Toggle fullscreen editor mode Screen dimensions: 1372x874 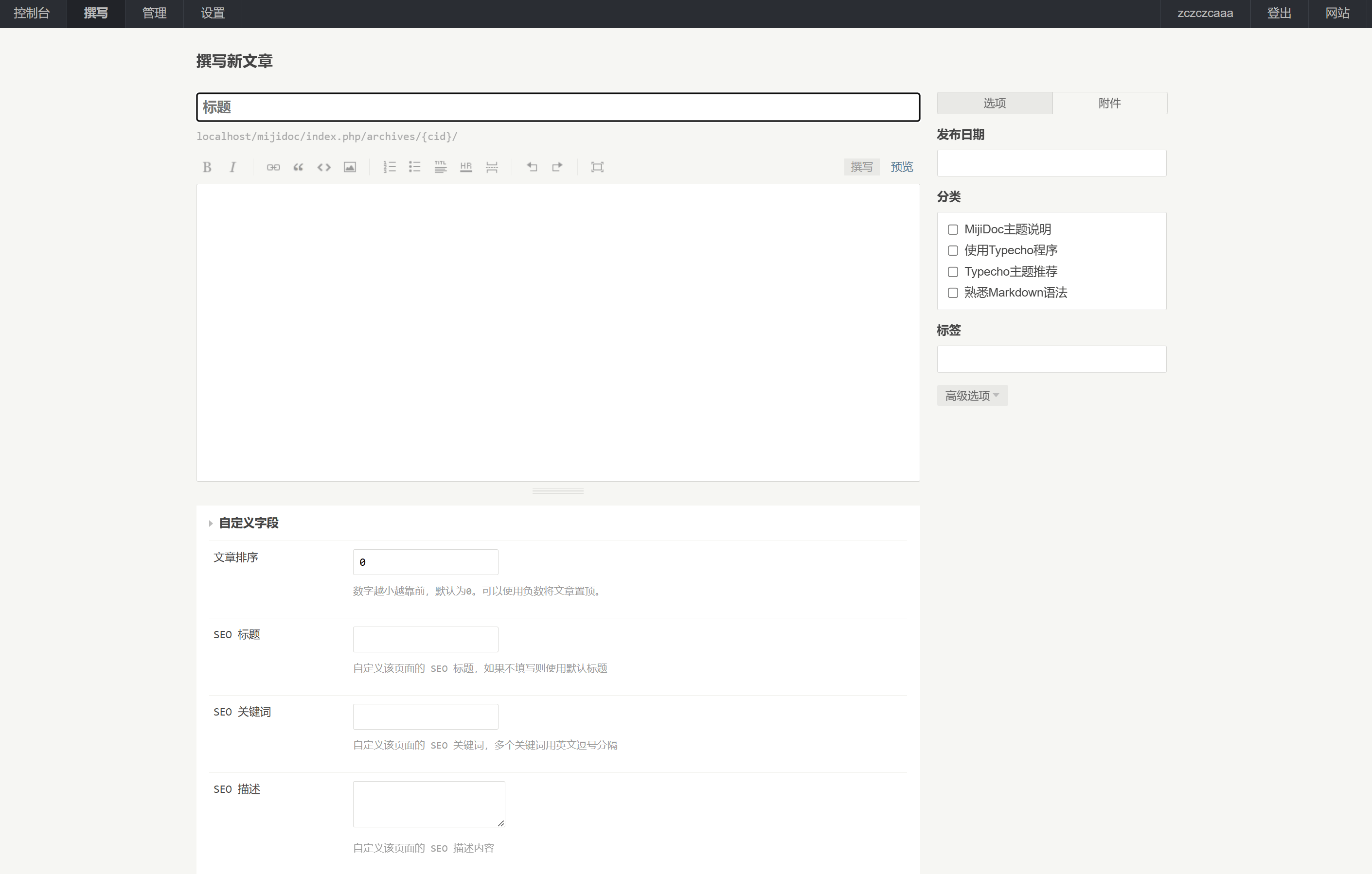(597, 167)
